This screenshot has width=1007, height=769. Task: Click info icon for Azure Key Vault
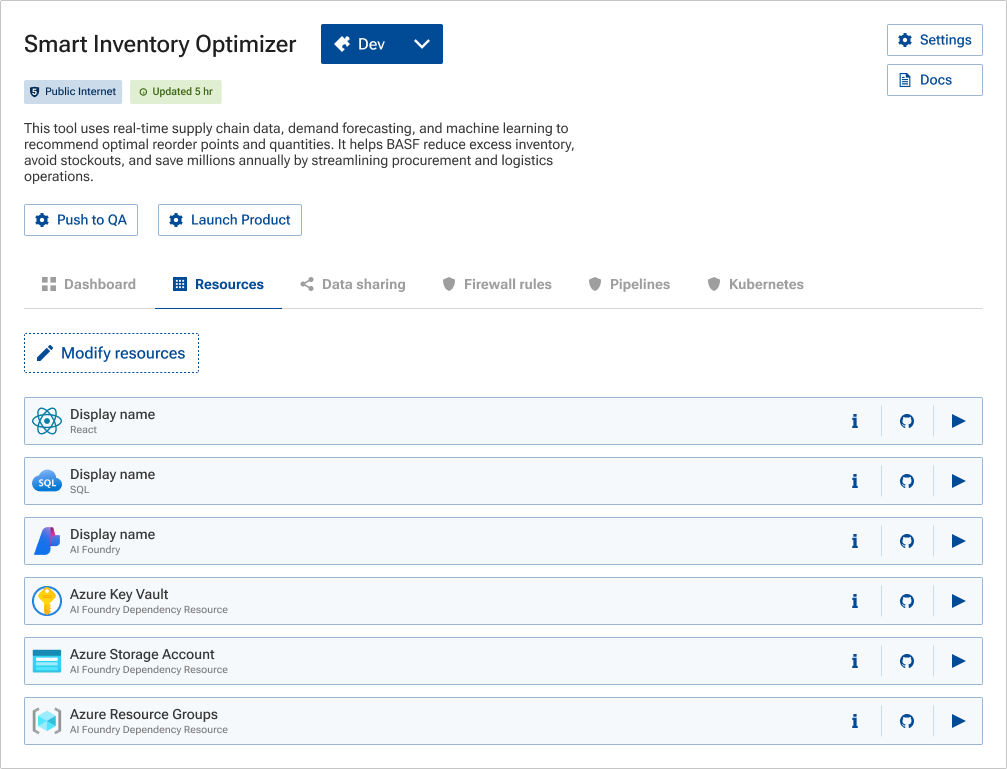(x=854, y=601)
